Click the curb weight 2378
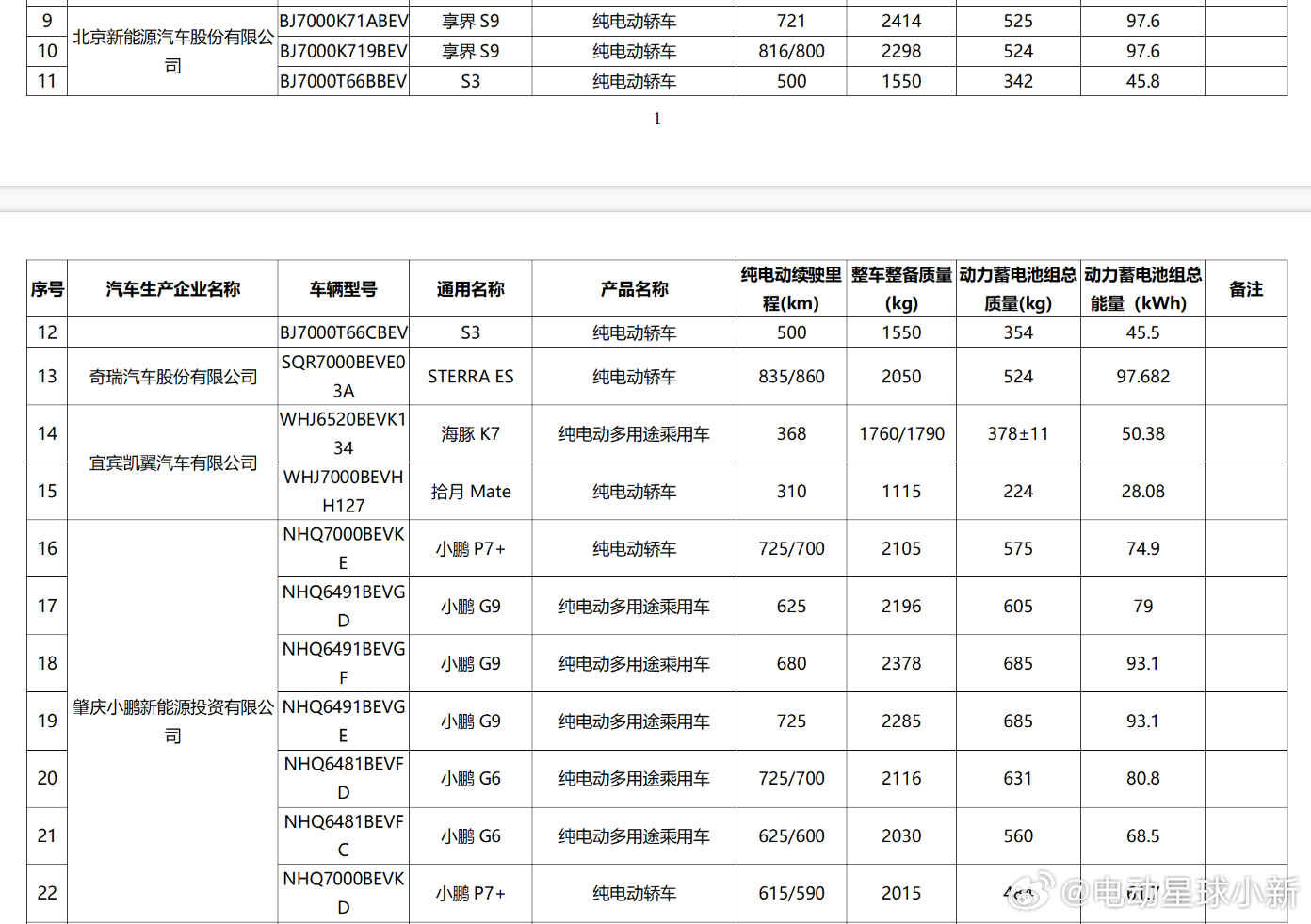The height and width of the screenshot is (924, 1311). [901, 663]
